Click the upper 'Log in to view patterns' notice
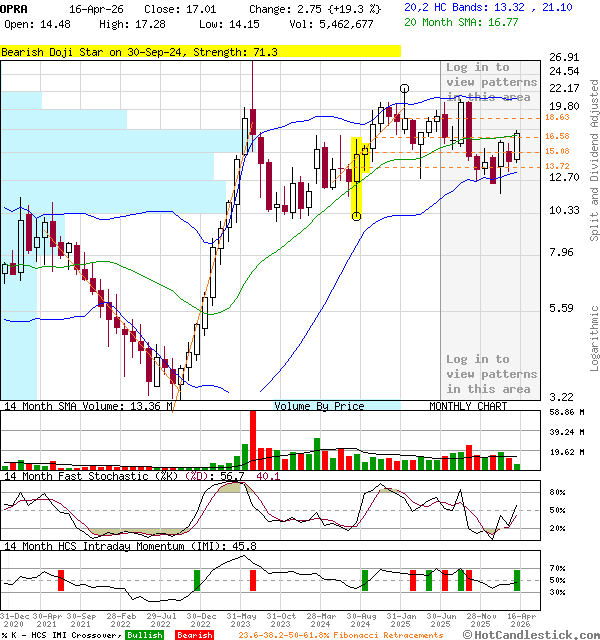 491,82
